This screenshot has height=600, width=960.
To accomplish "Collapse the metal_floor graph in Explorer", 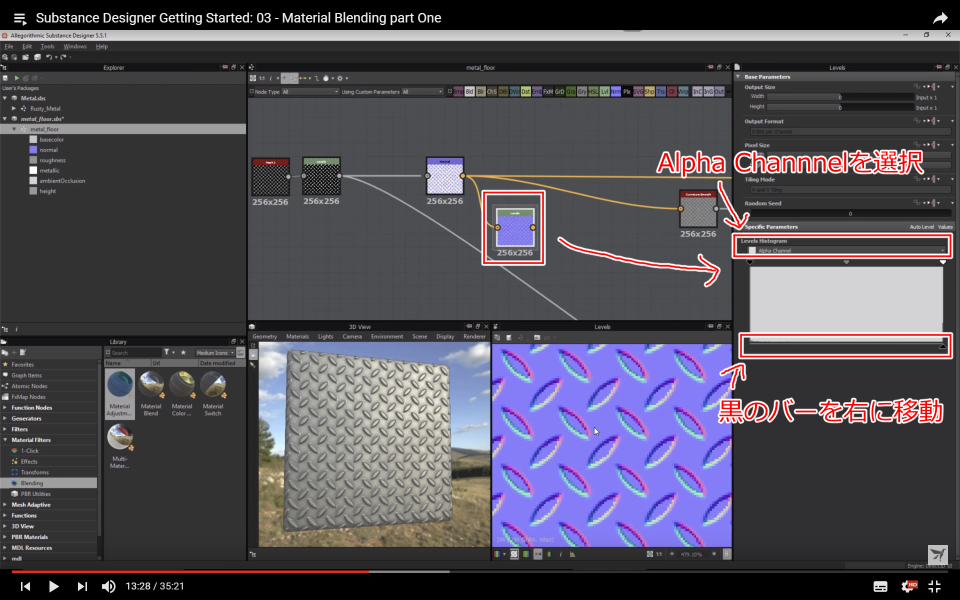I will pyautogui.click(x=14, y=129).
